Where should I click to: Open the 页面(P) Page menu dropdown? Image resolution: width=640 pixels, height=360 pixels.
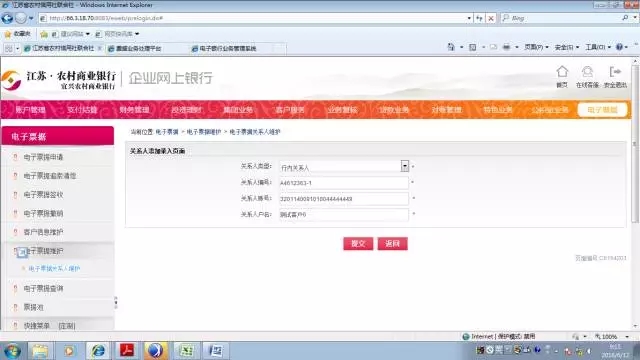[536, 47]
